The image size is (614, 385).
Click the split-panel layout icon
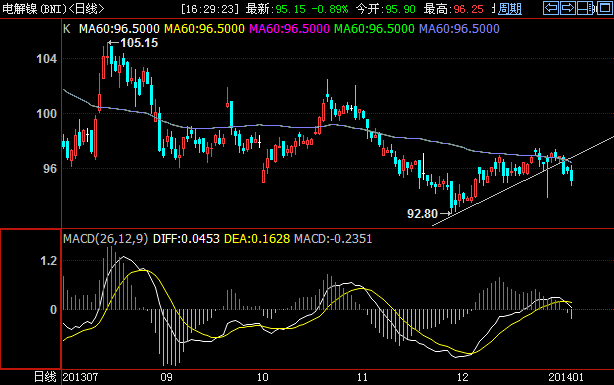(585, 8)
